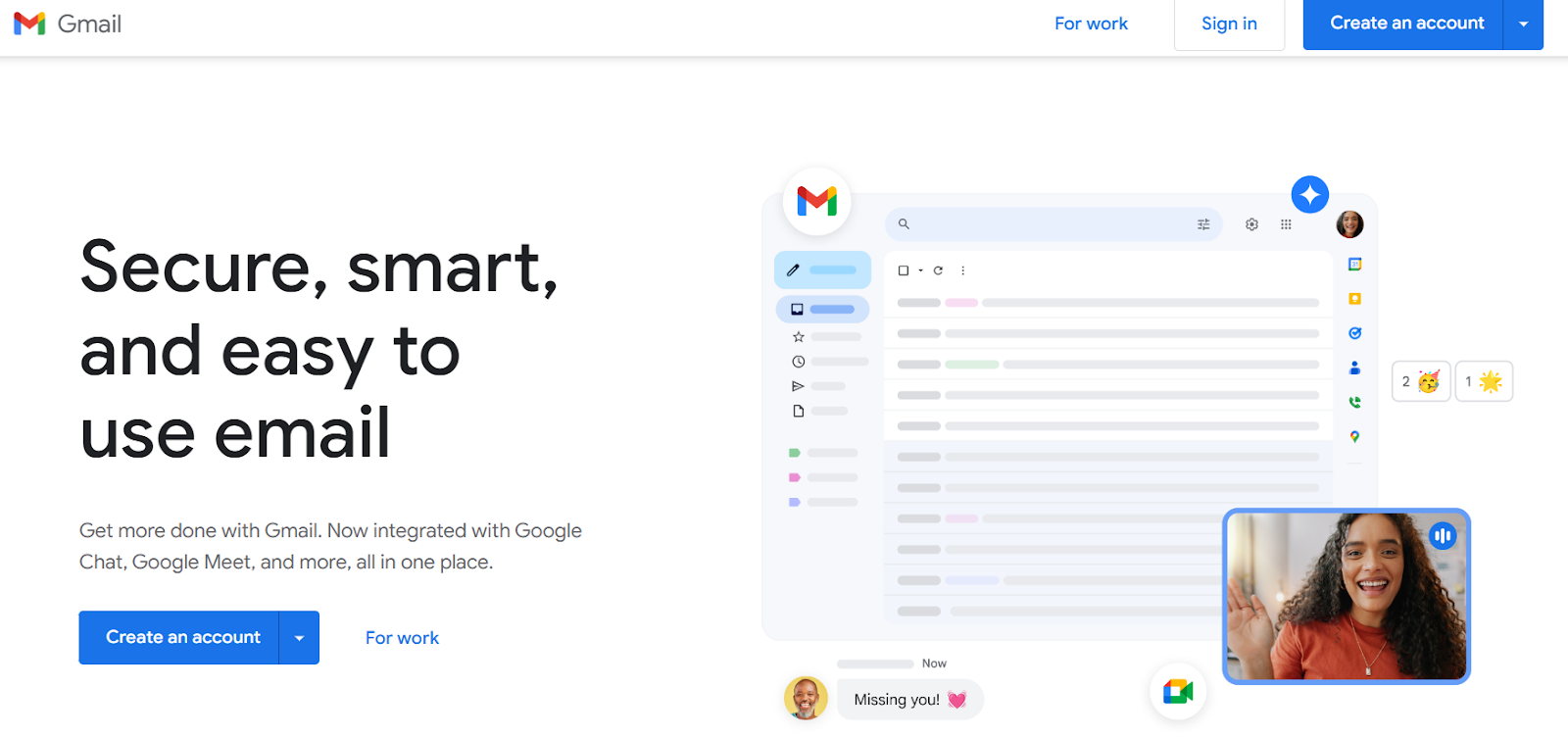Click the Sign in button

tap(1229, 24)
